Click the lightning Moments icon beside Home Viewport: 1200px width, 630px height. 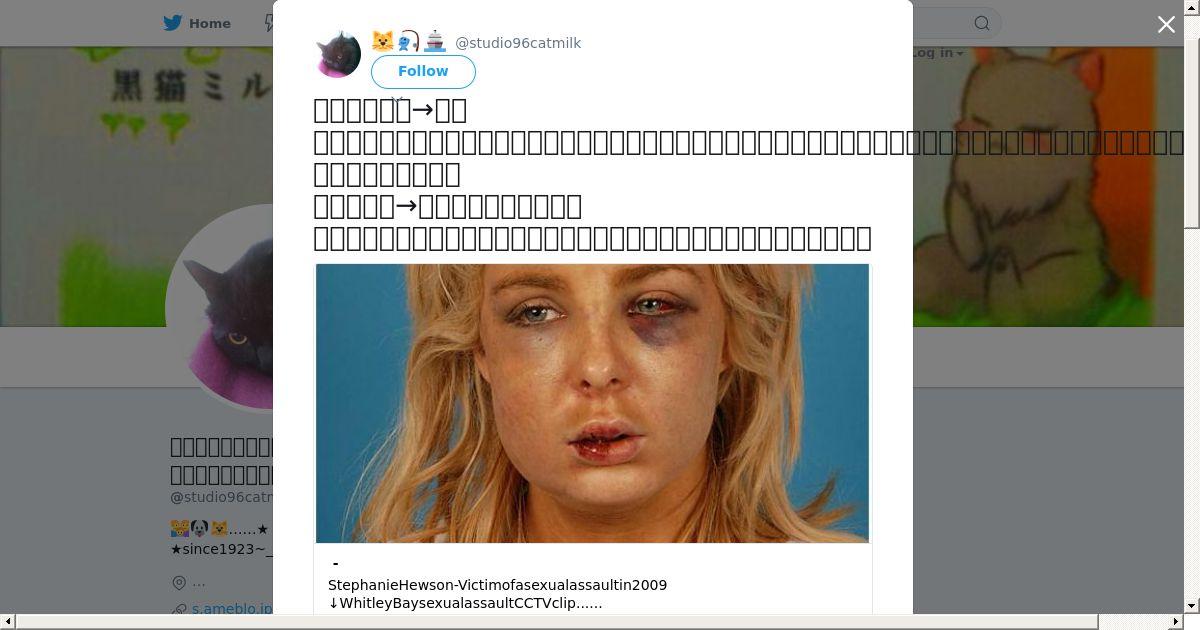(x=269, y=23)
